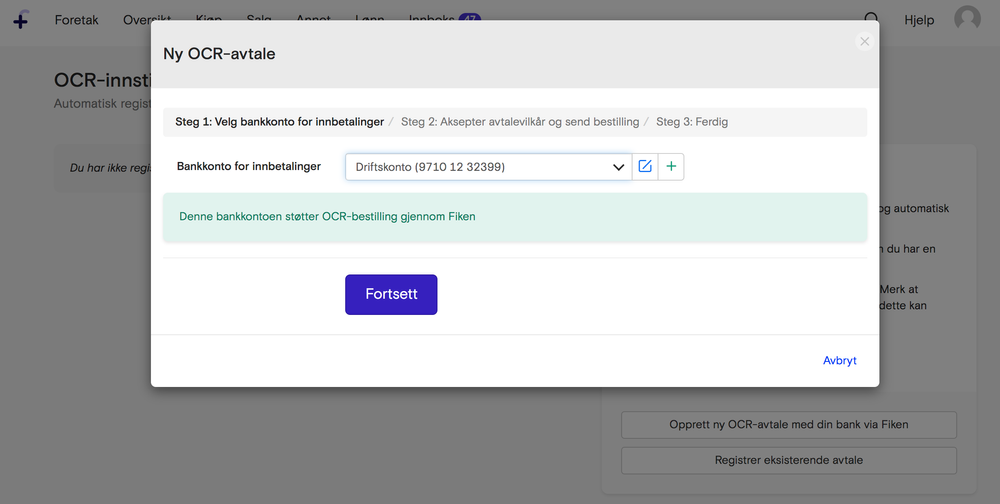Screen dimensions: 1000x504
Task: Add a new bank account with plus icon
Action: (671, 167)
